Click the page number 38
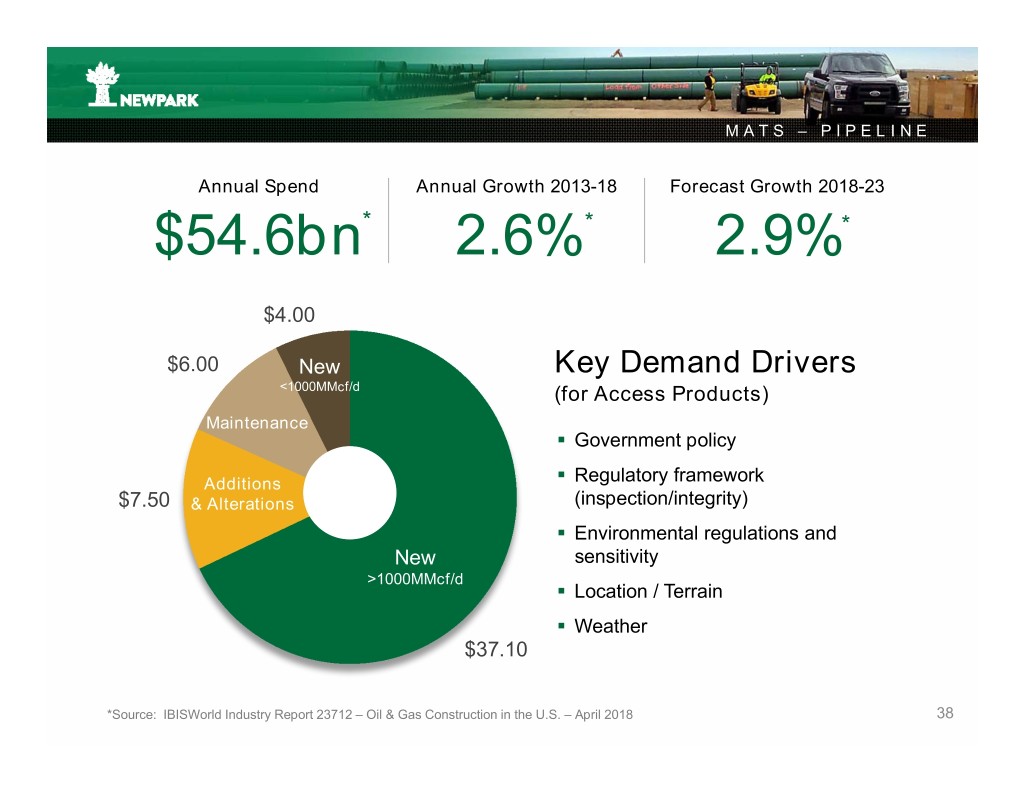This screenshot has width=1024, height=791. [945, 713]
